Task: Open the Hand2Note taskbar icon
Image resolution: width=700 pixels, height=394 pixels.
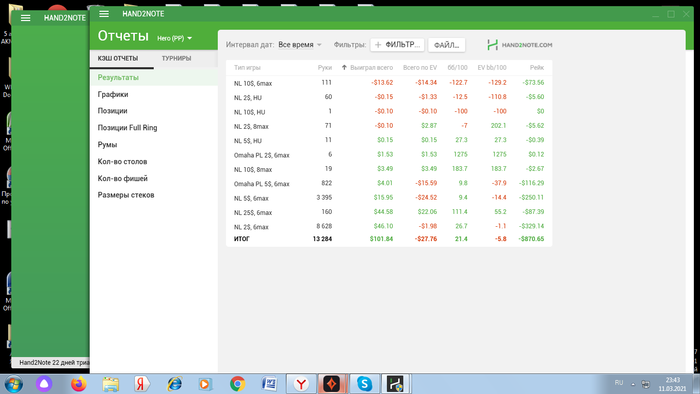Action: (395, 384)
